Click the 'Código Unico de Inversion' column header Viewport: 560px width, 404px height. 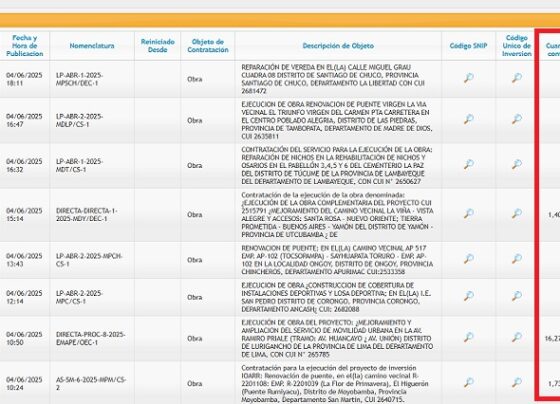point(516,46)
